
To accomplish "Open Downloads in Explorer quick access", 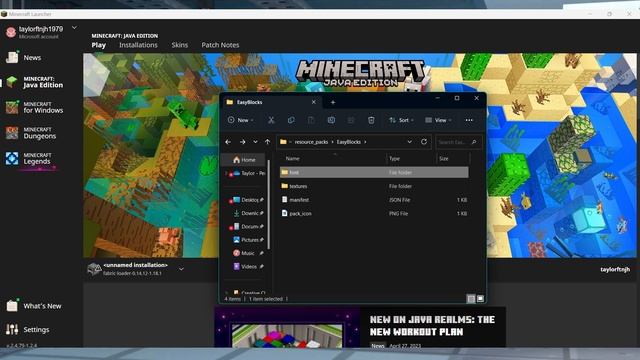I will 248,213.
